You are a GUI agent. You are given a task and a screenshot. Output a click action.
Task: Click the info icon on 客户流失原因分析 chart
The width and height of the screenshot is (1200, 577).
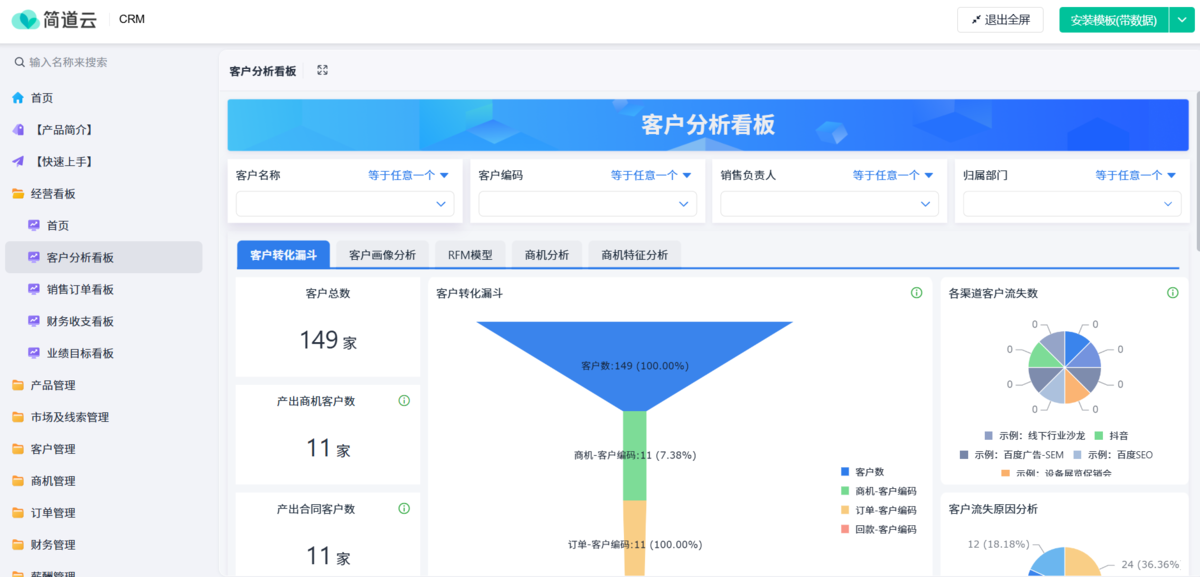point(1172,511)
